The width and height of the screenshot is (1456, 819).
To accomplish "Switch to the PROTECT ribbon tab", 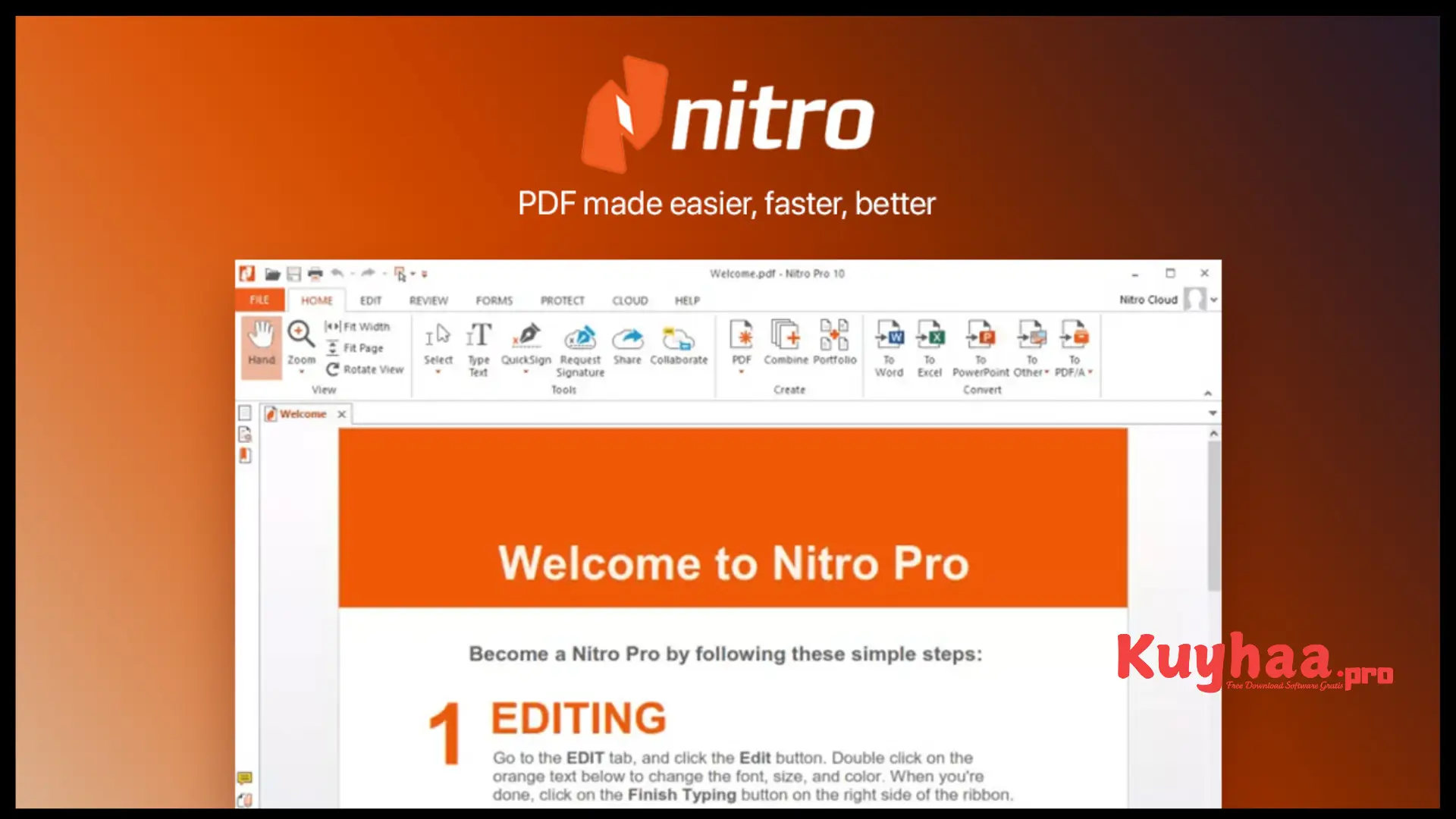I will (x=563, y=301).
